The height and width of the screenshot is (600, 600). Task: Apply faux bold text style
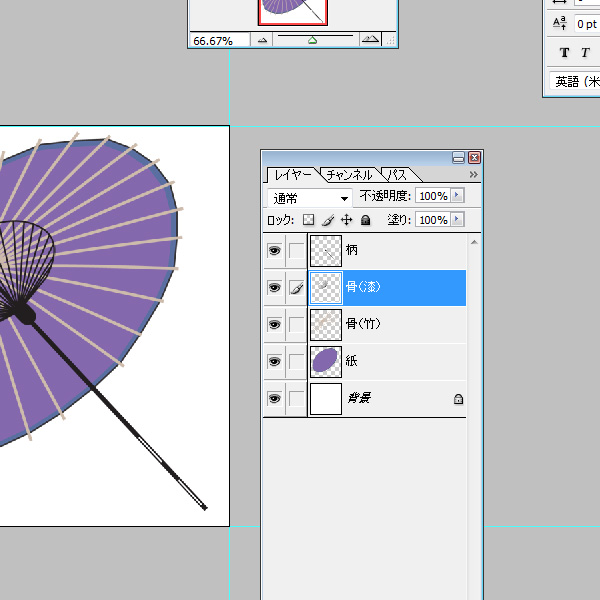pos(564,53)
